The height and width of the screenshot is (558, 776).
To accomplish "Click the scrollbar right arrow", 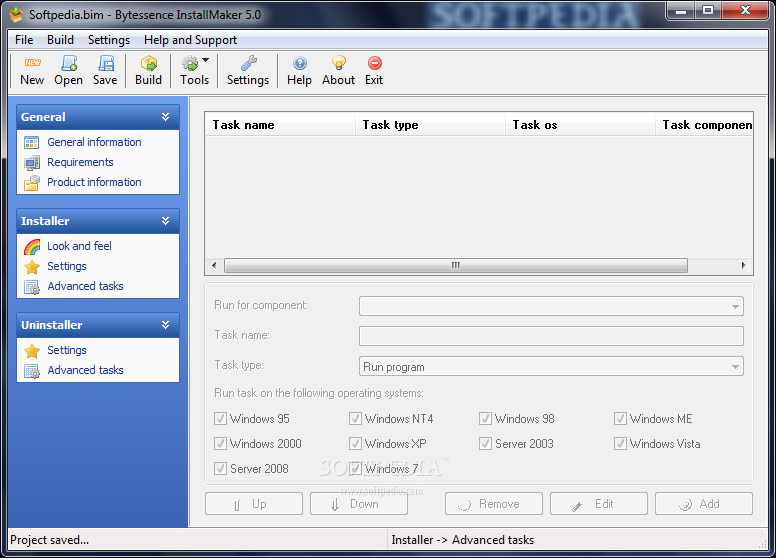I will point(743,266).
